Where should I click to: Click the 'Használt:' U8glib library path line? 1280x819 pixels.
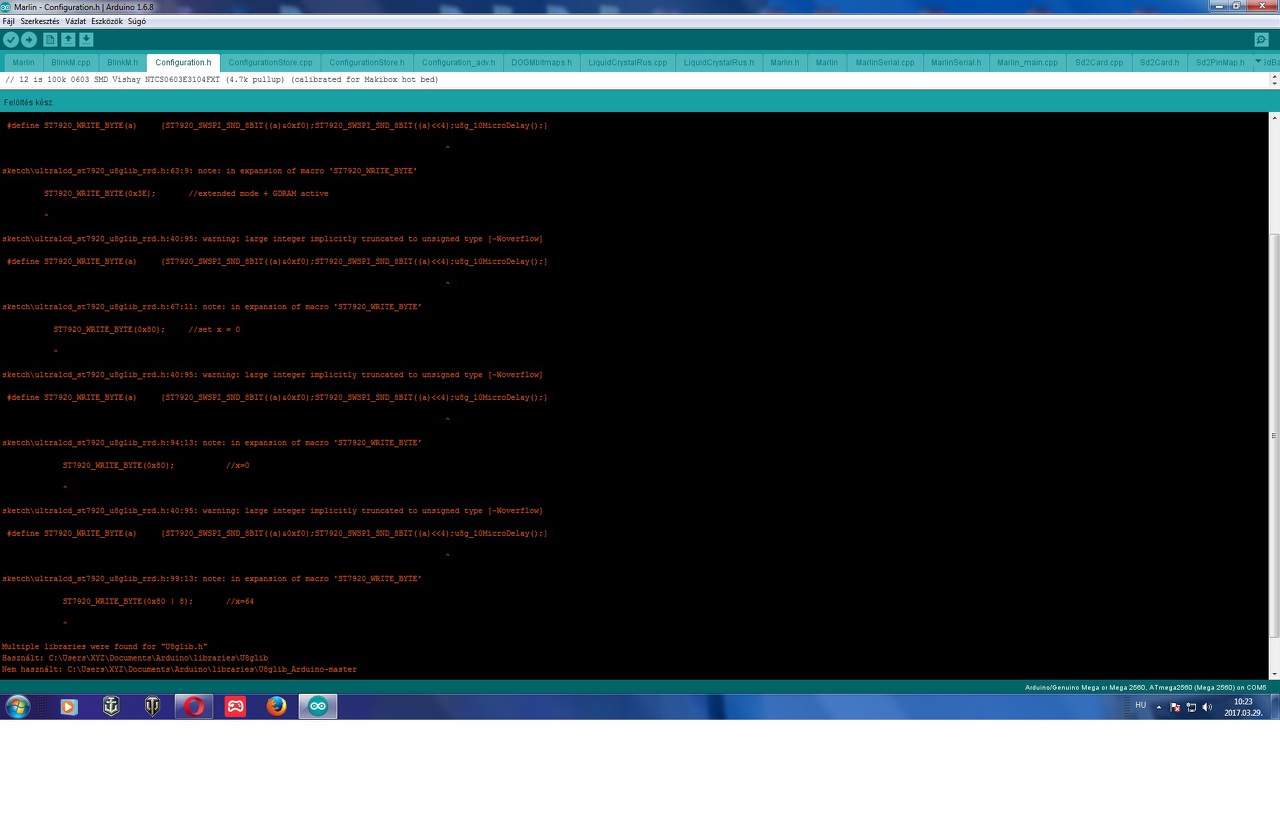[x=135, y=658]
